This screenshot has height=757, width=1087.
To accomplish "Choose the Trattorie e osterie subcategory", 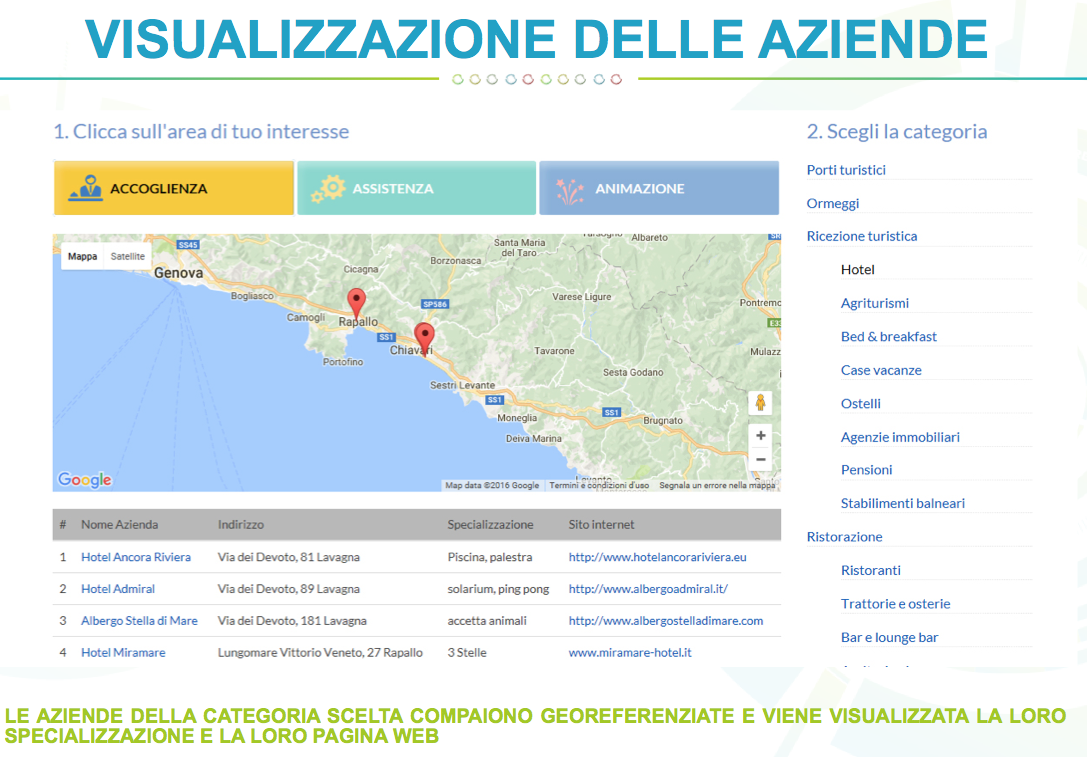I will coord(895,604).
